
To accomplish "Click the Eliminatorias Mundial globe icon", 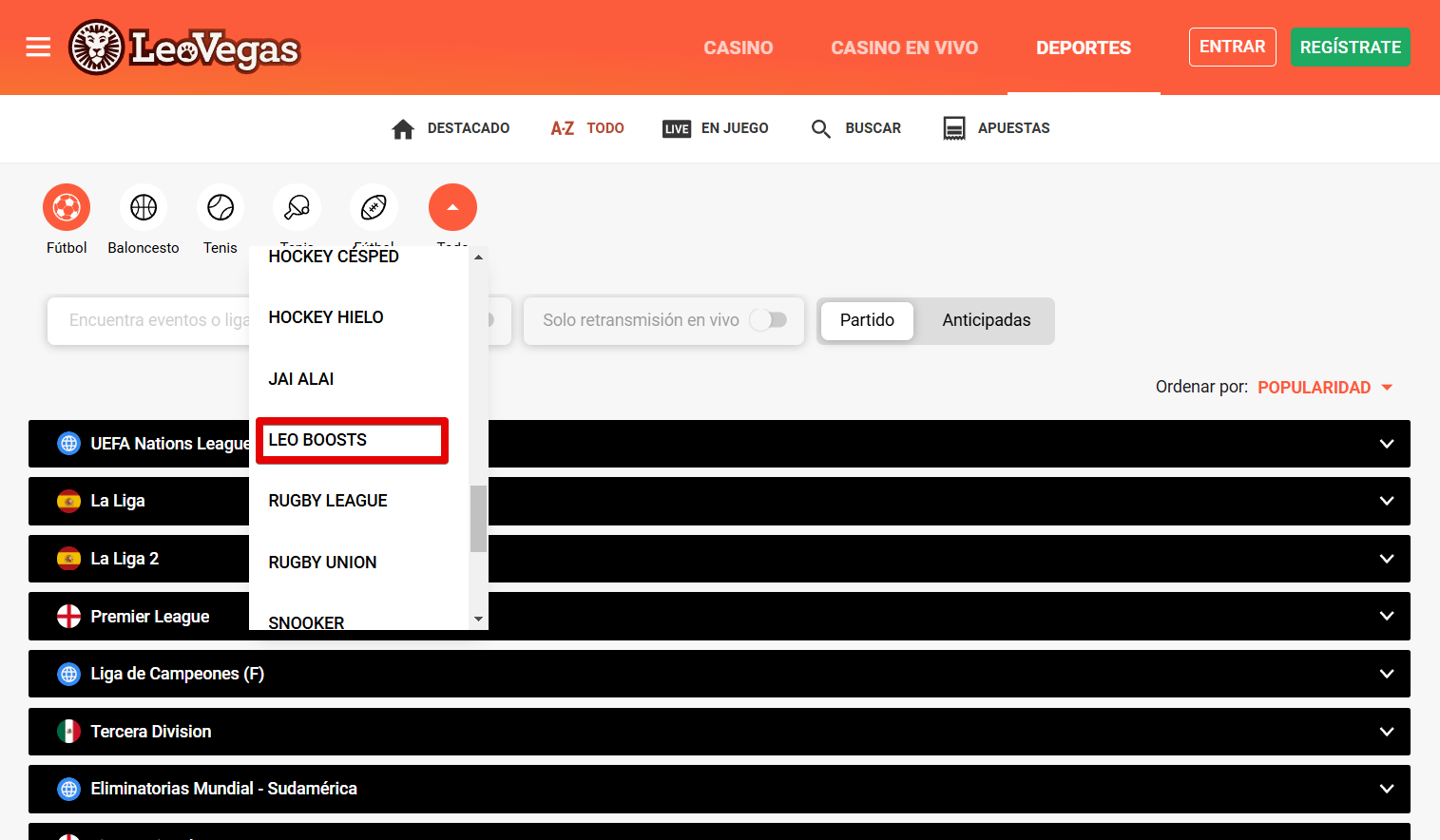I will click(69, 789).
